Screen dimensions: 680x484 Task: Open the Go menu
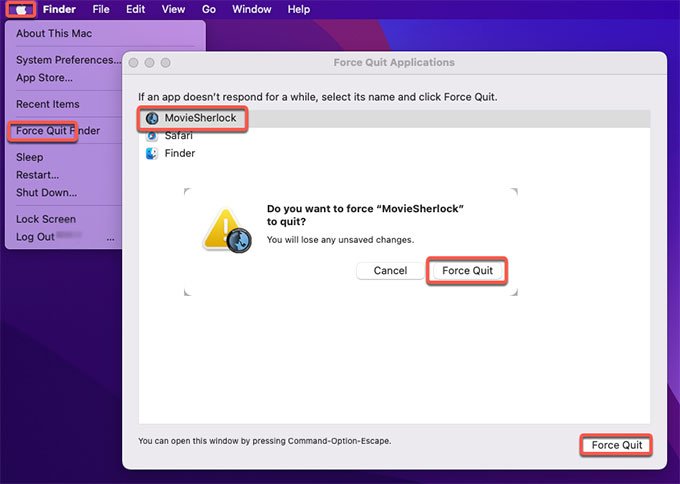tap(209, 9)
